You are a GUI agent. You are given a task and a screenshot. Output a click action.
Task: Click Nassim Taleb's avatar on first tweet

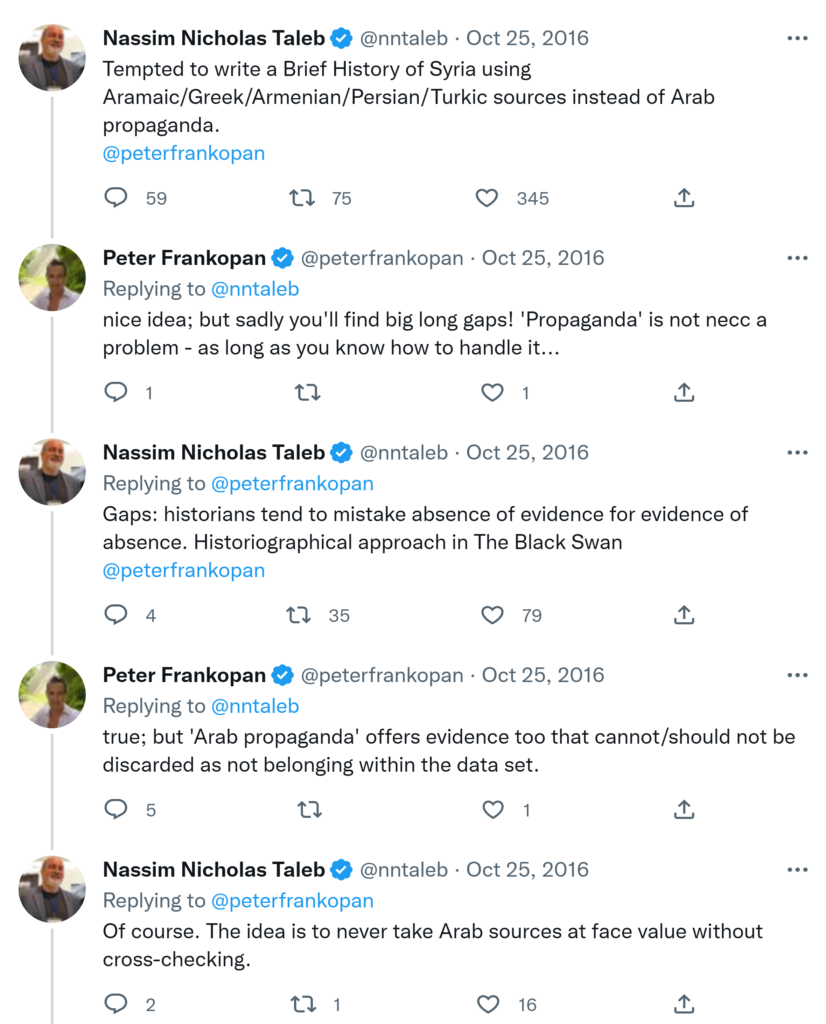(52, 57)
